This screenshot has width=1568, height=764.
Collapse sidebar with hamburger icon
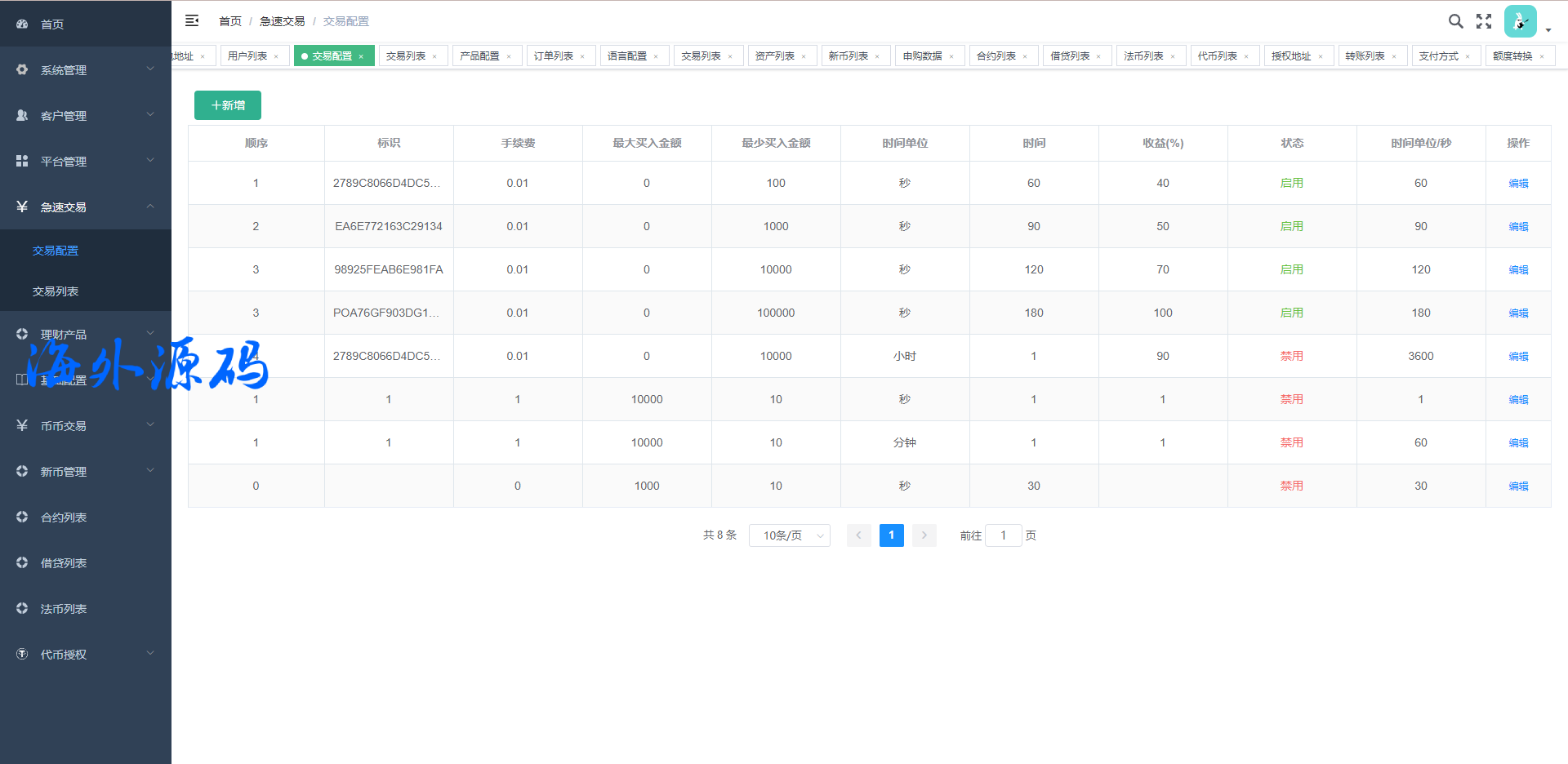tap(192, 21)
